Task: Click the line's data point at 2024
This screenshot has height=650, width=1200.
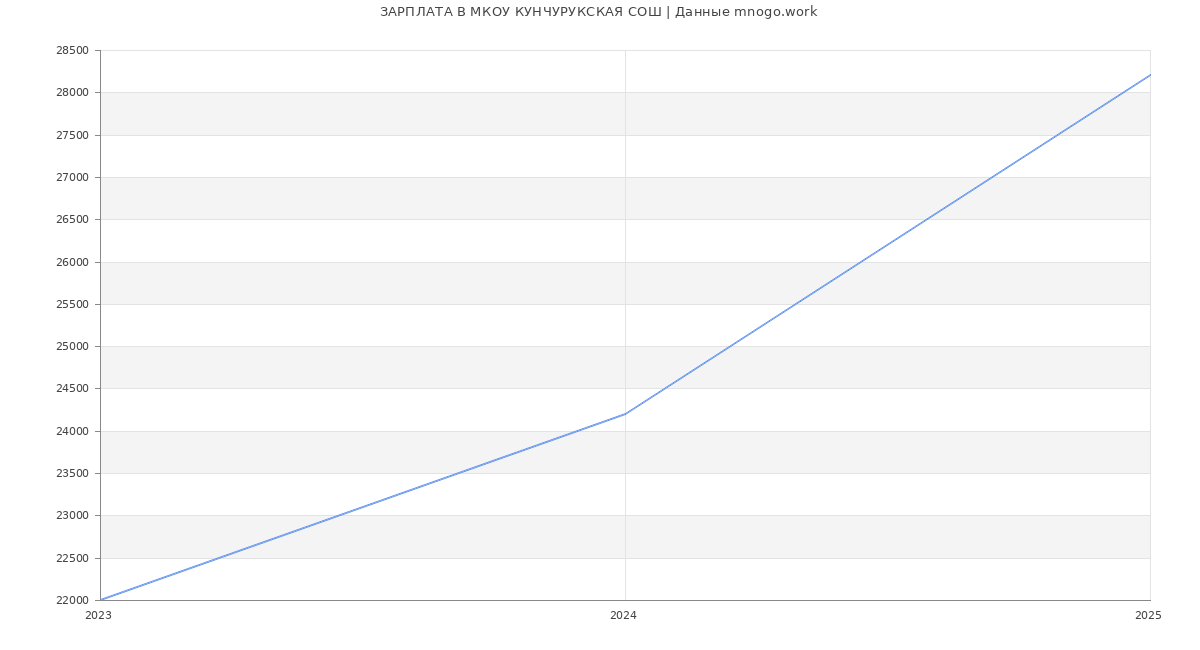Action: coord(625,414)
